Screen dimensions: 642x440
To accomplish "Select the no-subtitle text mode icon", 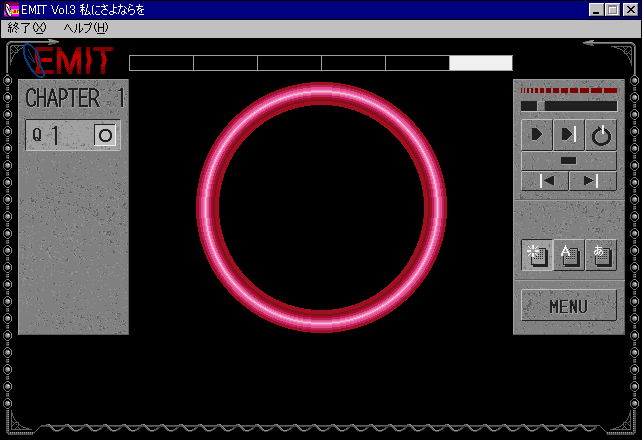I will [x=537, y=255].
